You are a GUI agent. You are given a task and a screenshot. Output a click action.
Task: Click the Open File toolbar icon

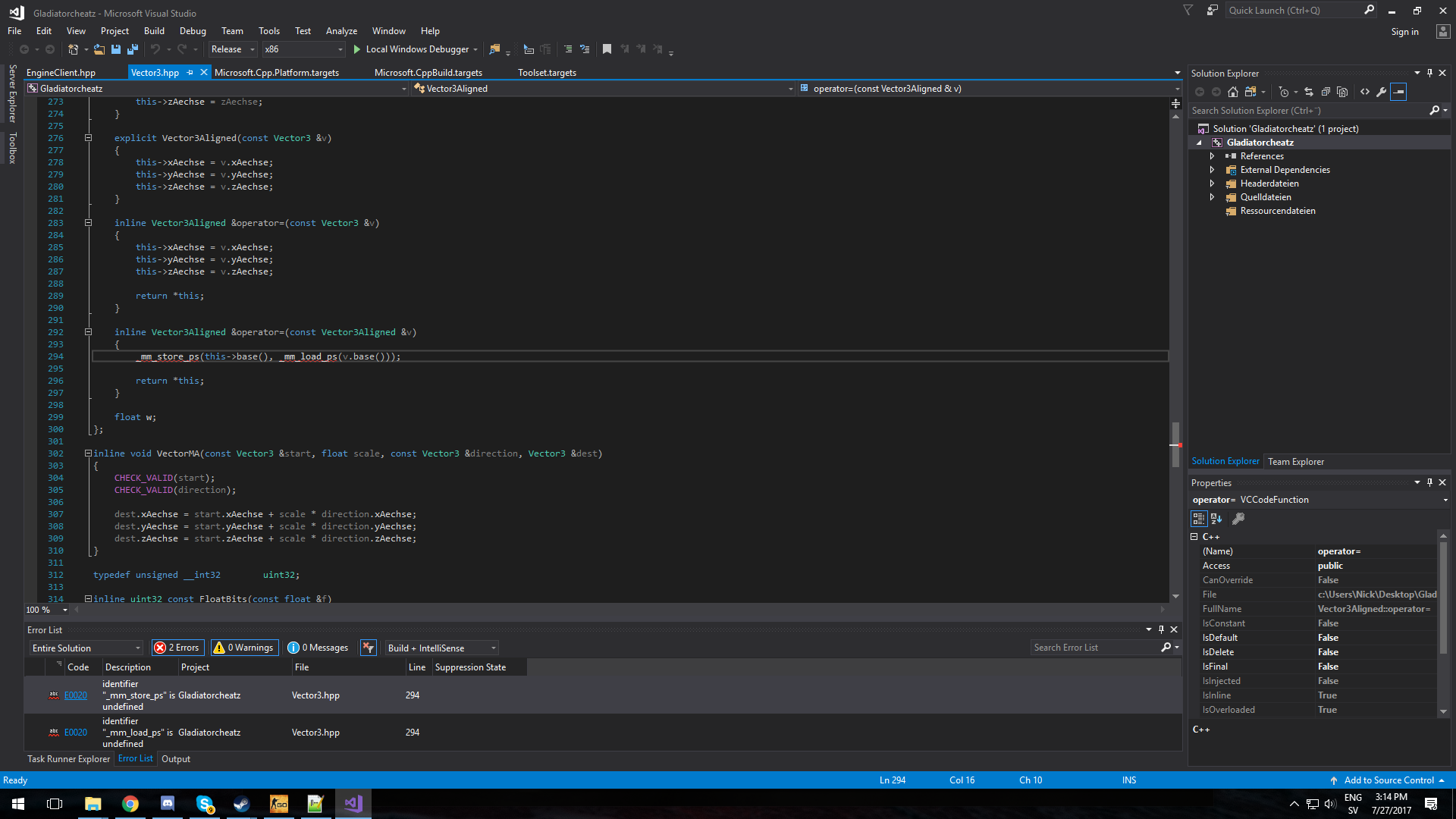[99, 49]
